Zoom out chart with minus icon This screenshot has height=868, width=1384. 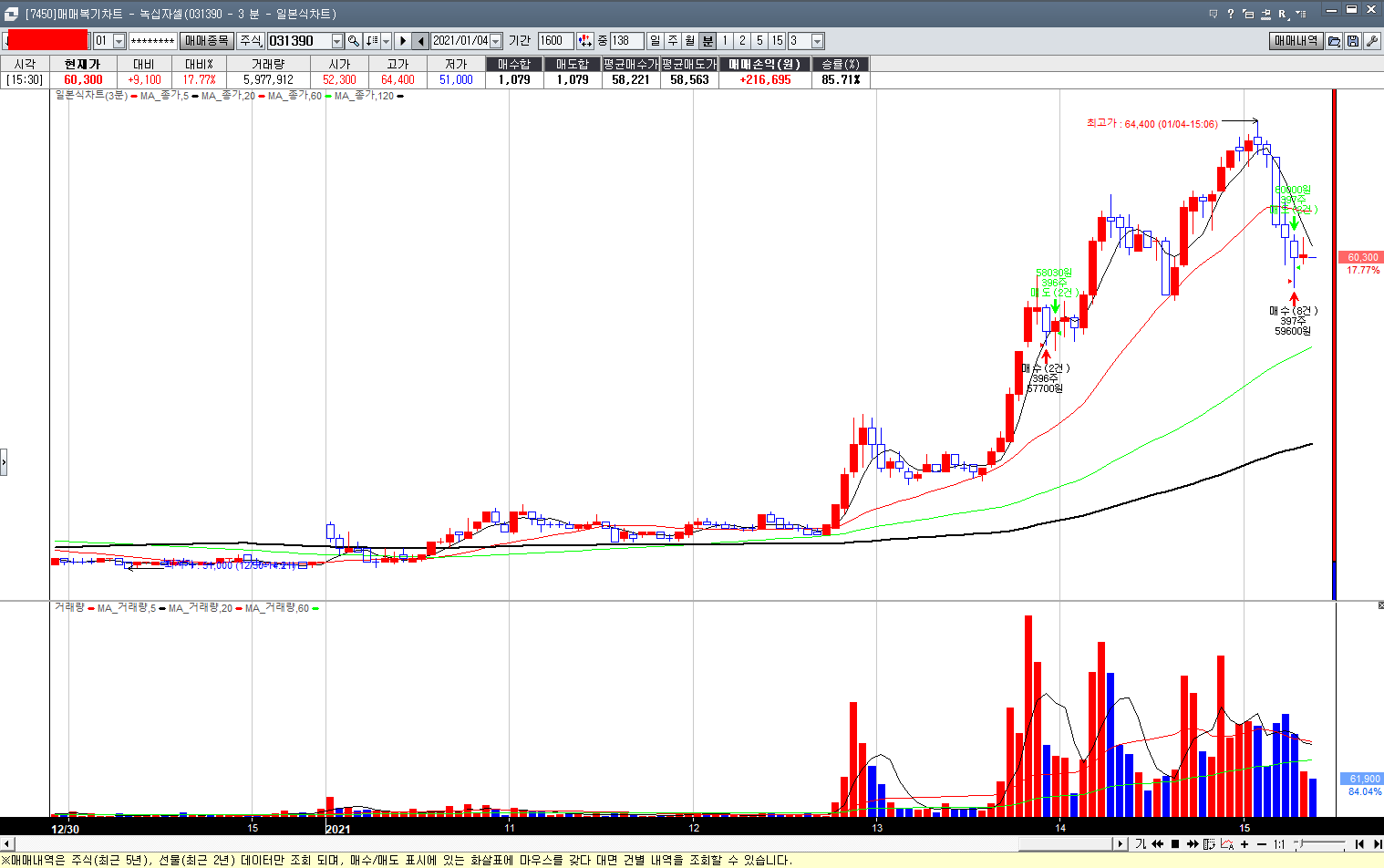pos(1262,844)
